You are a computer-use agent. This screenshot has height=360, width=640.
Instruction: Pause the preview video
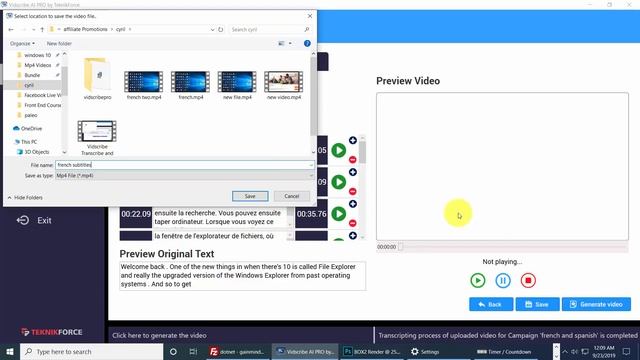pyautogui.click(x=503, y=280)
